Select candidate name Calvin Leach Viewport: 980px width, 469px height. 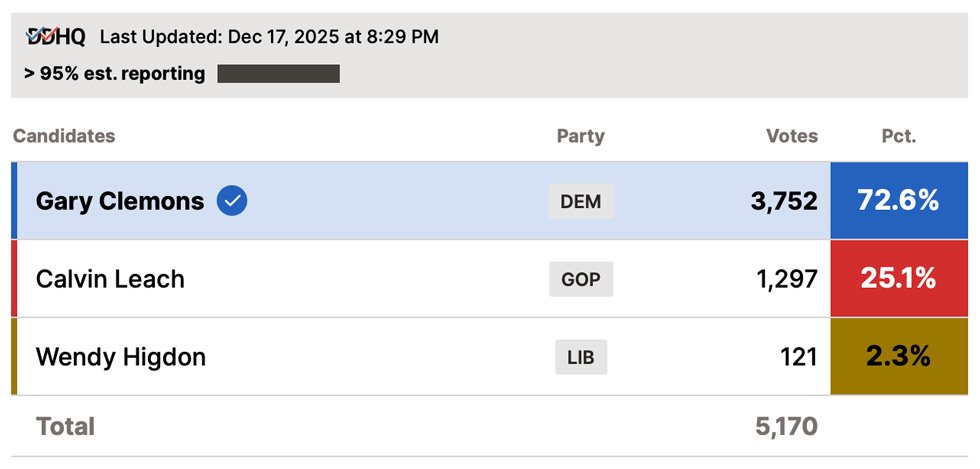point(110,279)
